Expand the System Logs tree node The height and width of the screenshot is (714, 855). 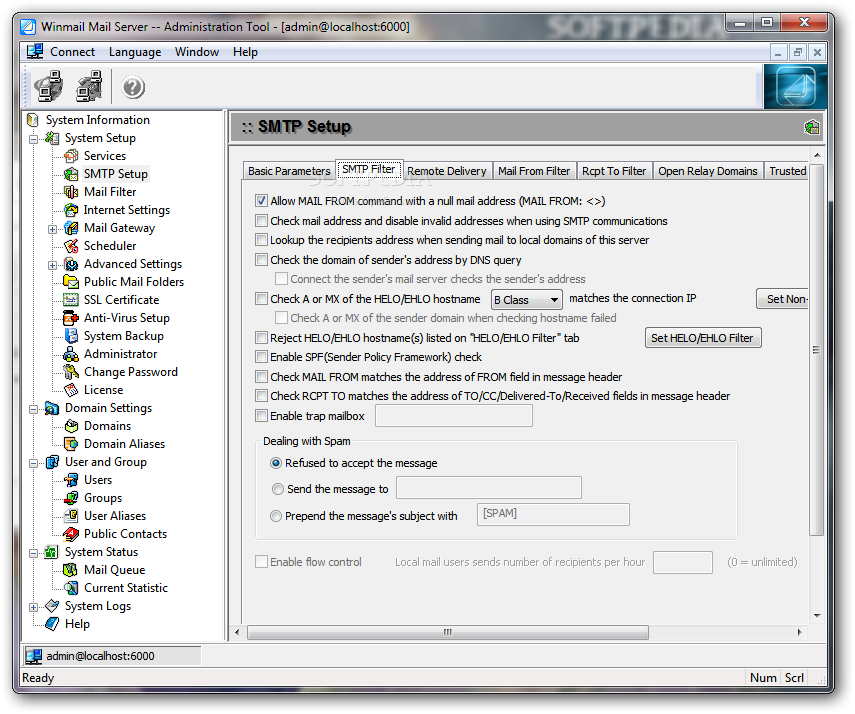34,607
